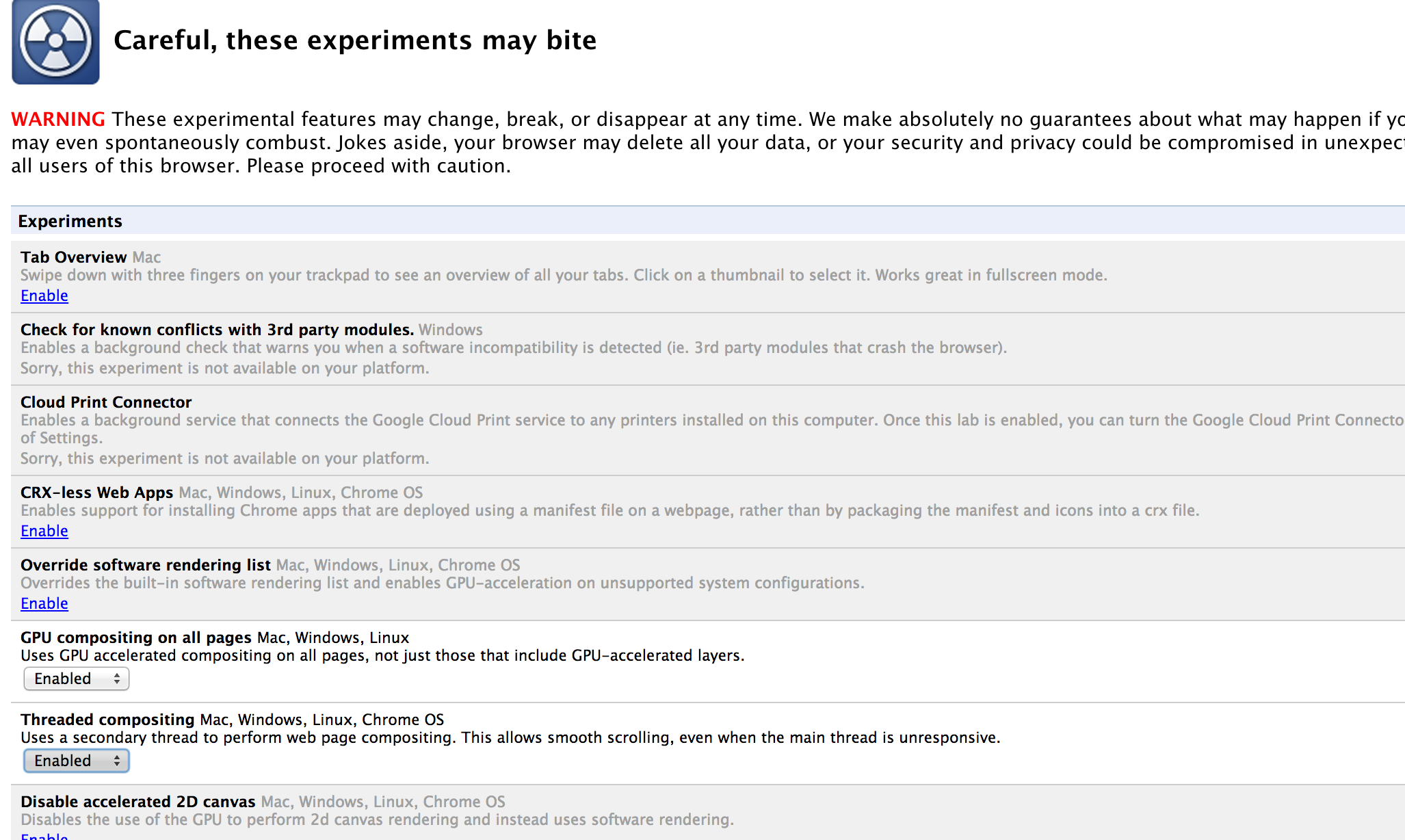Click Enable link under Disable accelerated 2D canvas
The image size is (1405, 840).
click(x=44, y=836)
